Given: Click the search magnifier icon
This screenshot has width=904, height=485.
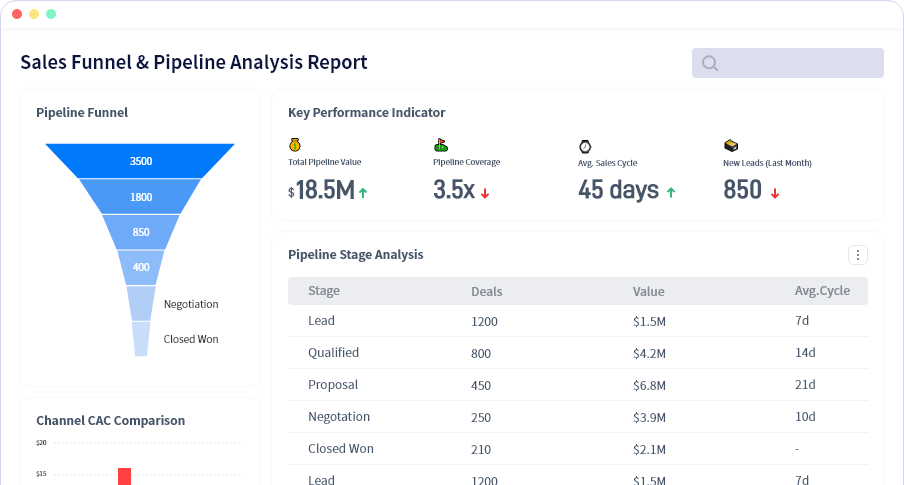Looking at the screenshot, I should 710,63.
